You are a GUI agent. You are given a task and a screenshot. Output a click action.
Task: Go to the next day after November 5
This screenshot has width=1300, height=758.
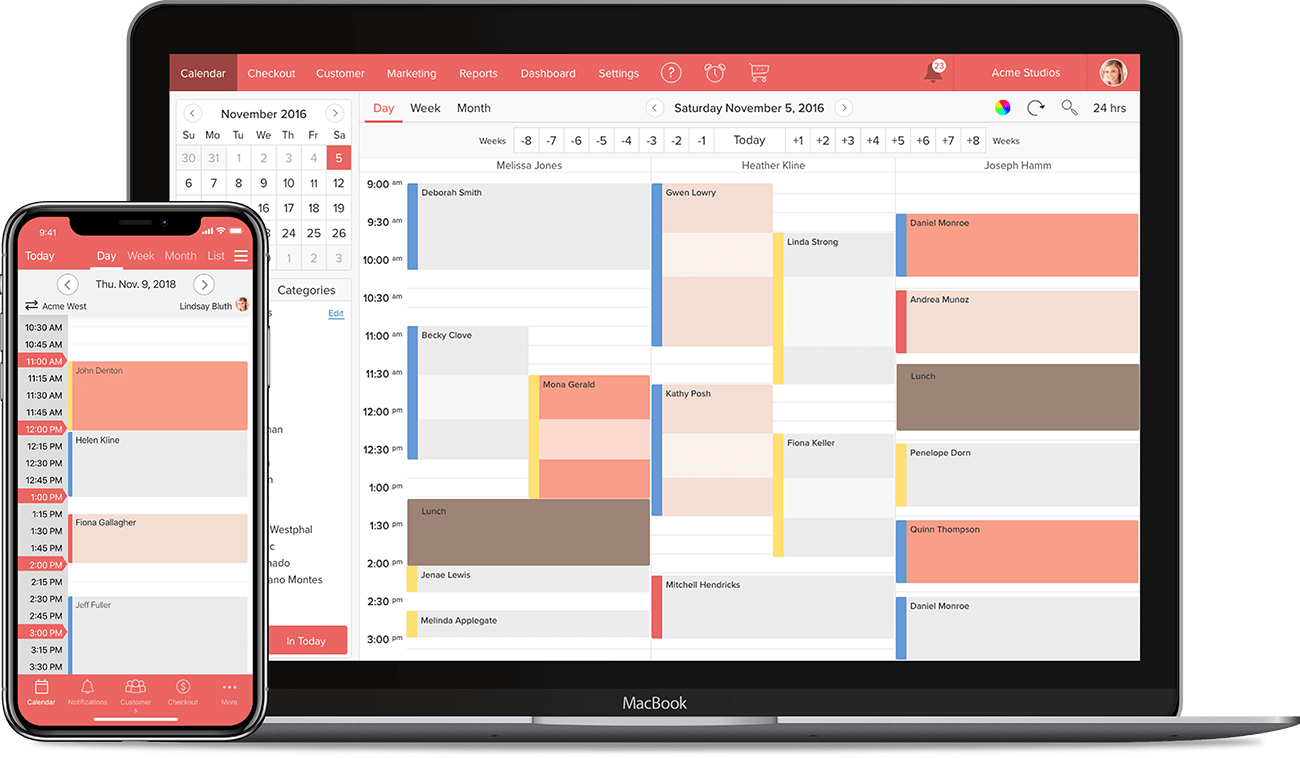[844, 108]
